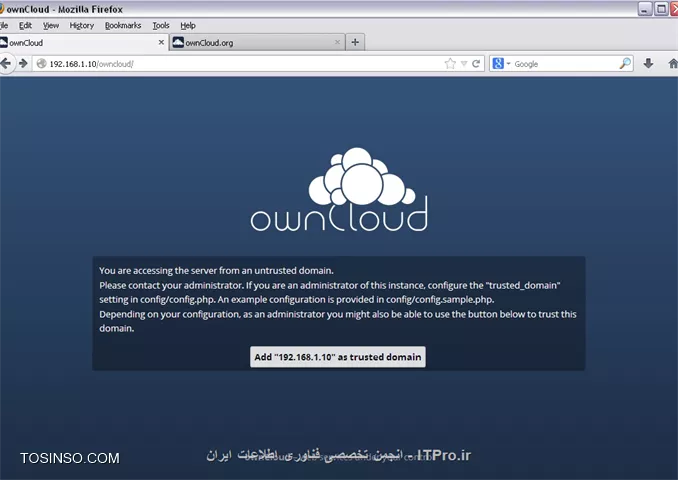
Task: Open the Bookmarks menu
Action: coord(123,26)
